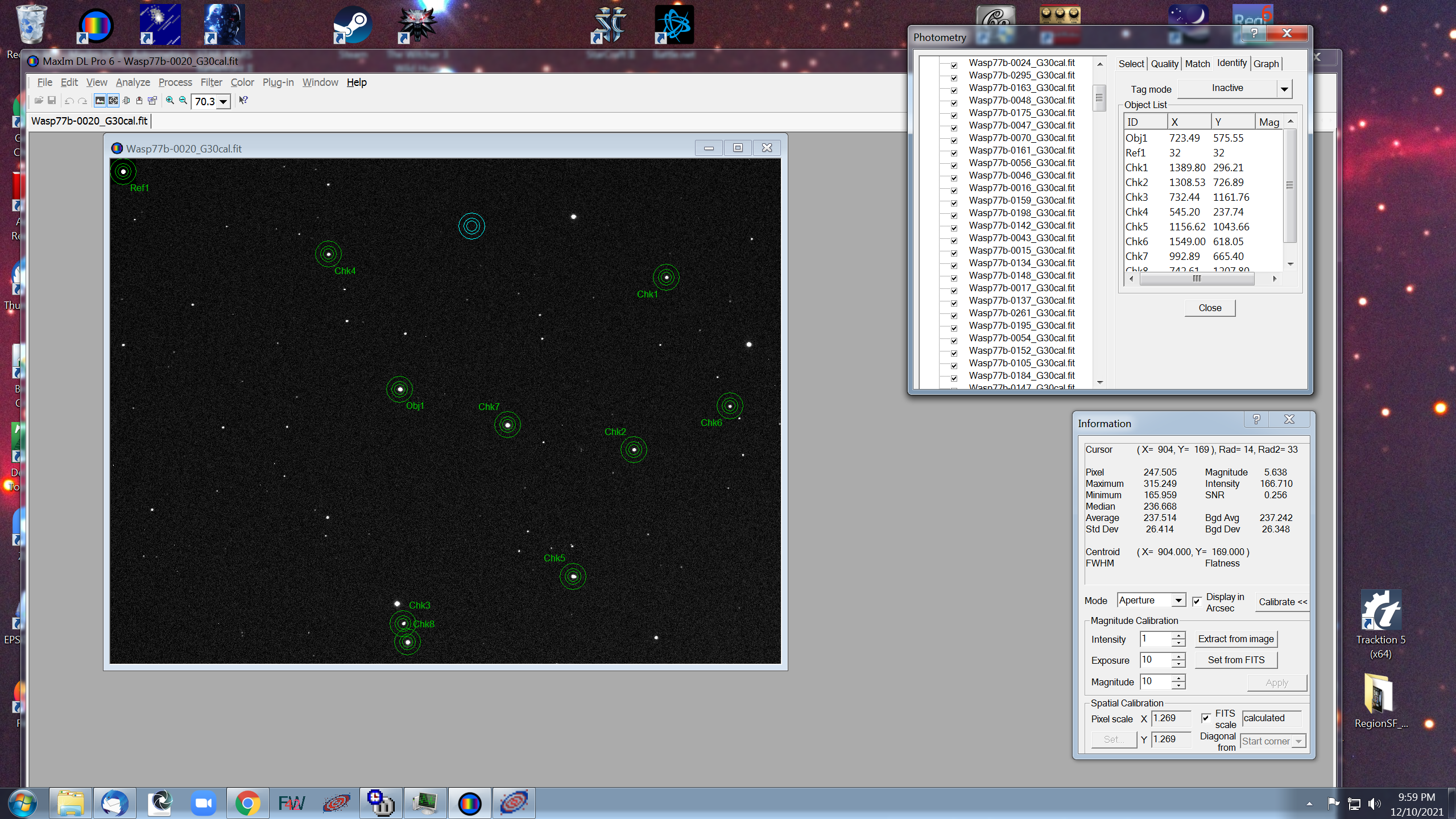Toggle the FITS scale checkbox

click(x=1206, y=718)
